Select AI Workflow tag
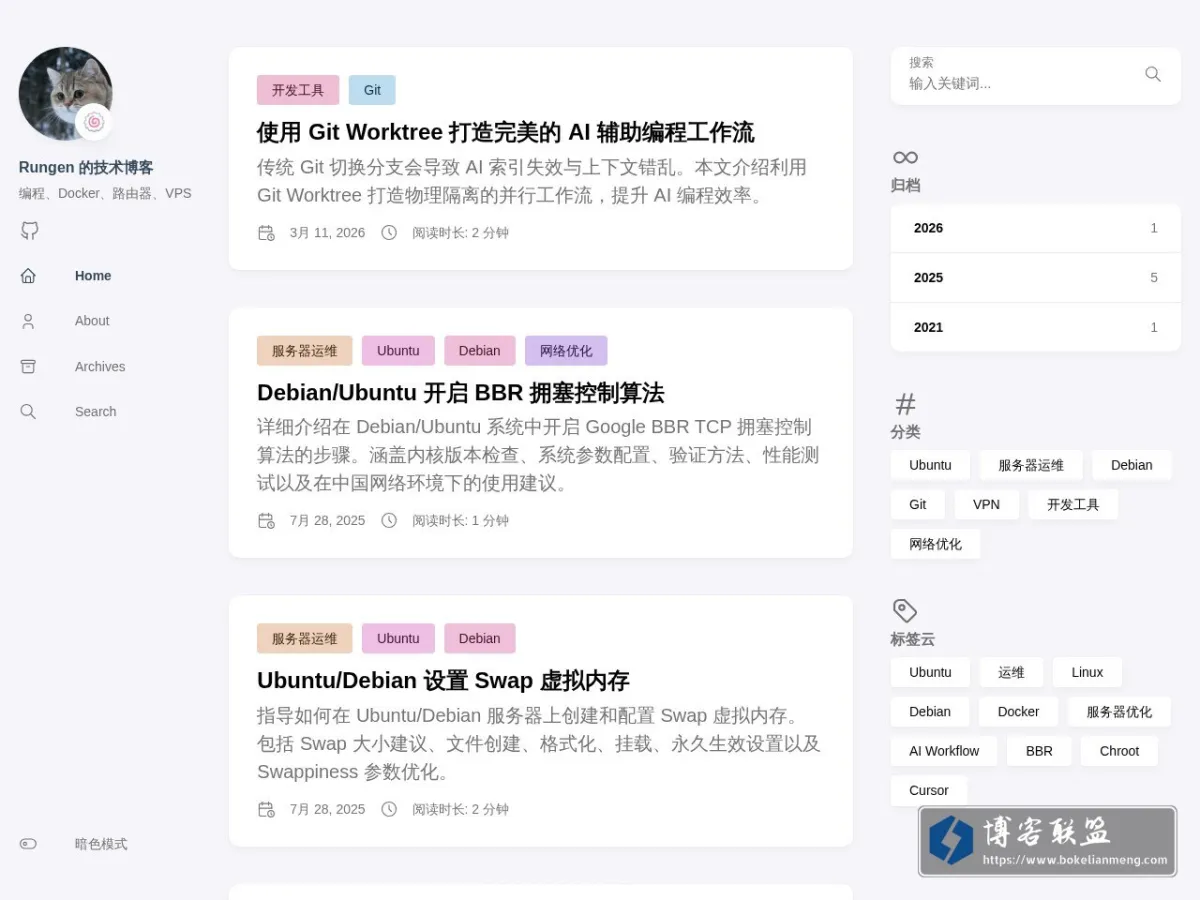Image resolution: width=1200 pixels, height=900 pixels. tap(944, 751)
